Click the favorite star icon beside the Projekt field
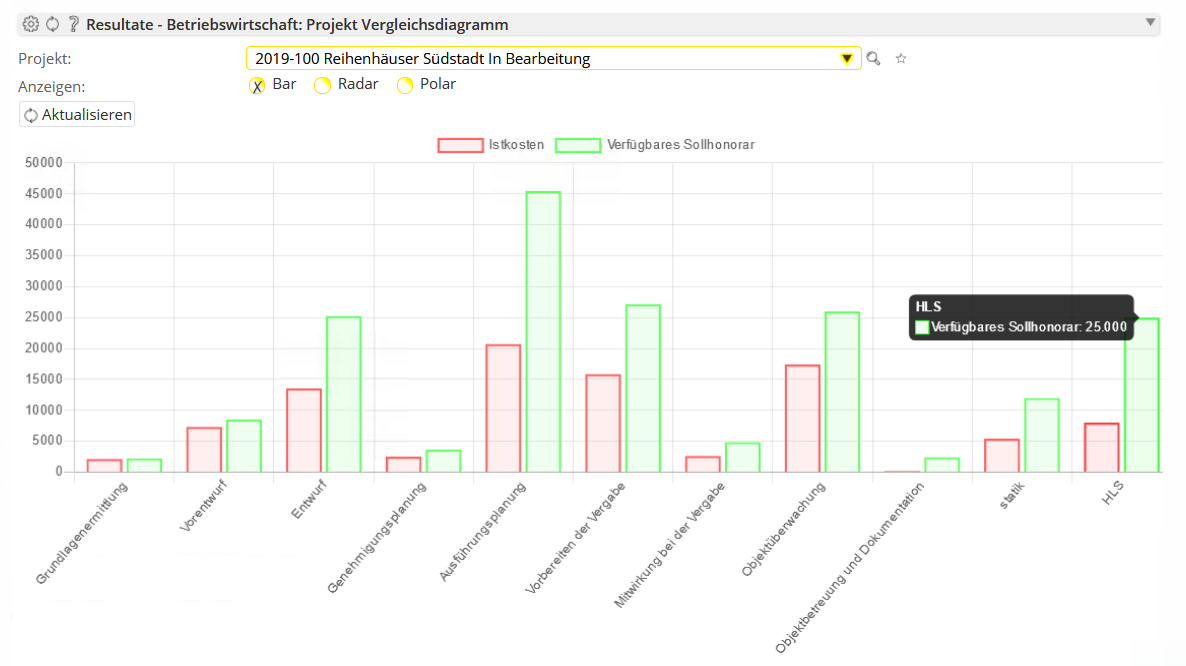 click(901, 59)
